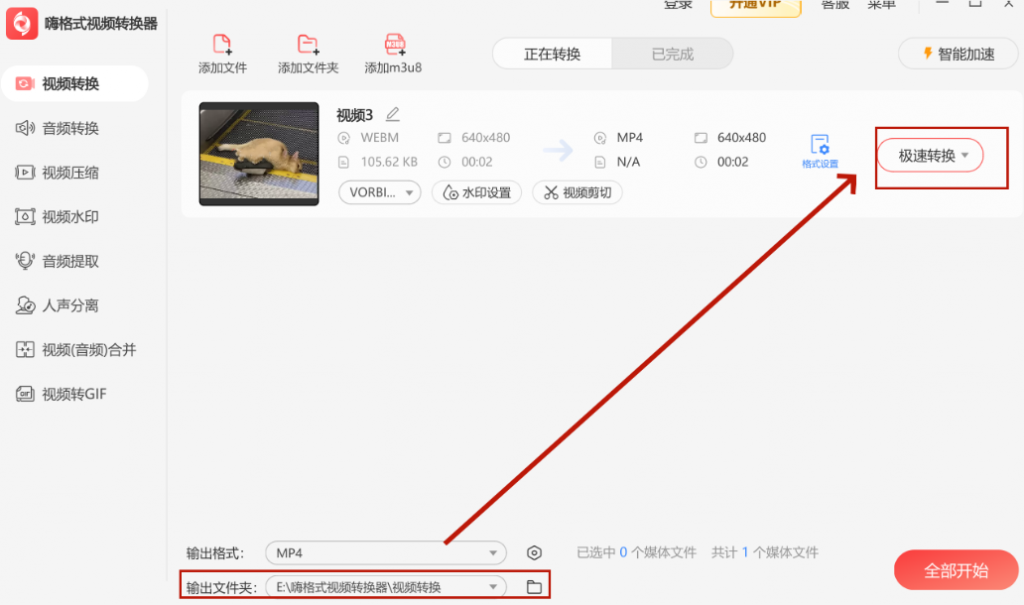Open the 输出格式 MP4 dropdown

(385, 552)
